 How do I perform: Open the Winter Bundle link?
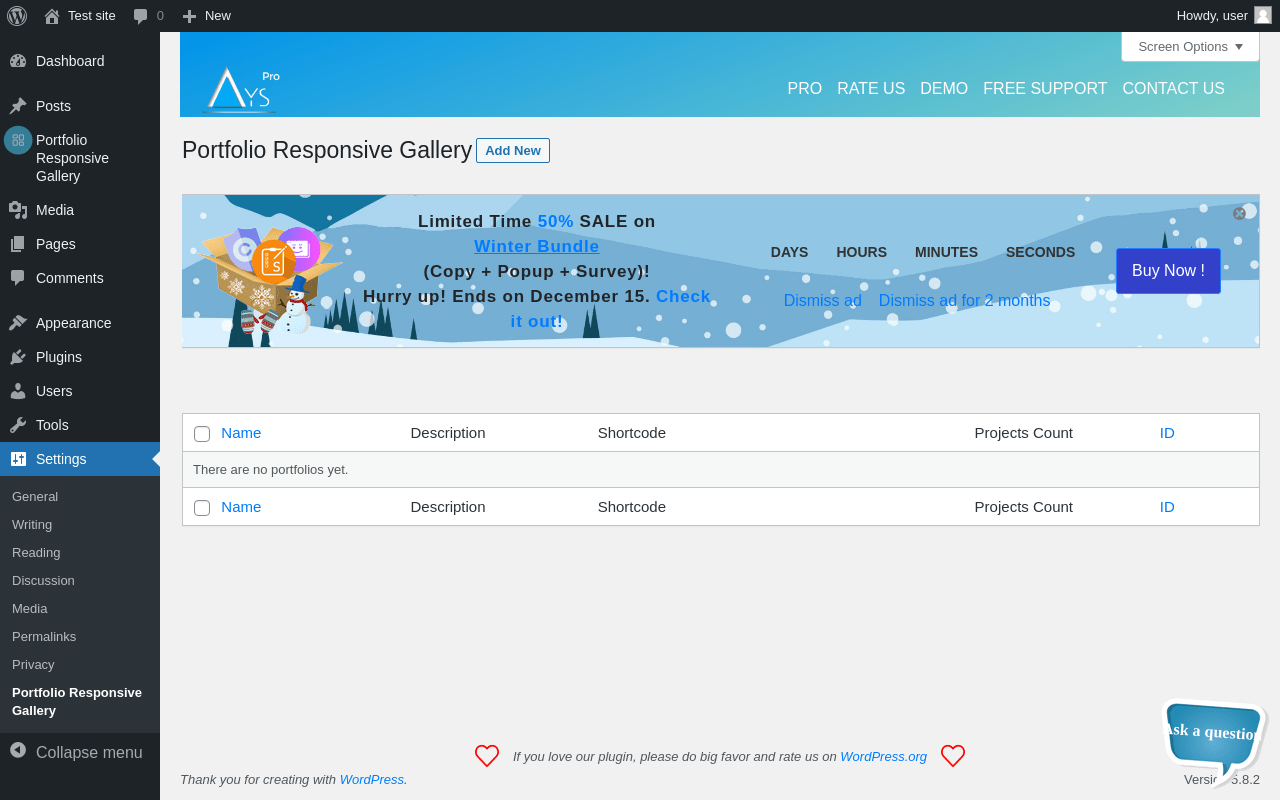click(537, 246)
